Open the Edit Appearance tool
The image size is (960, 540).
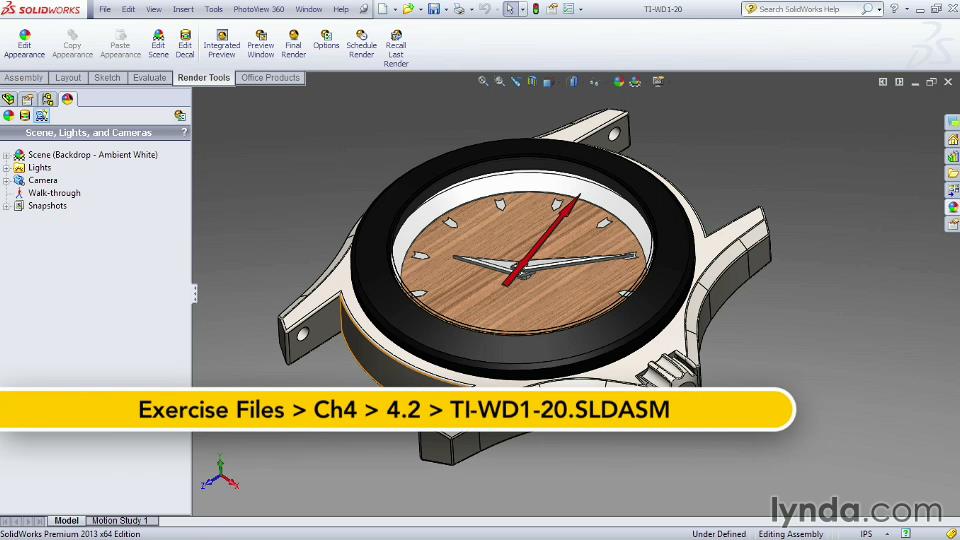24,44
